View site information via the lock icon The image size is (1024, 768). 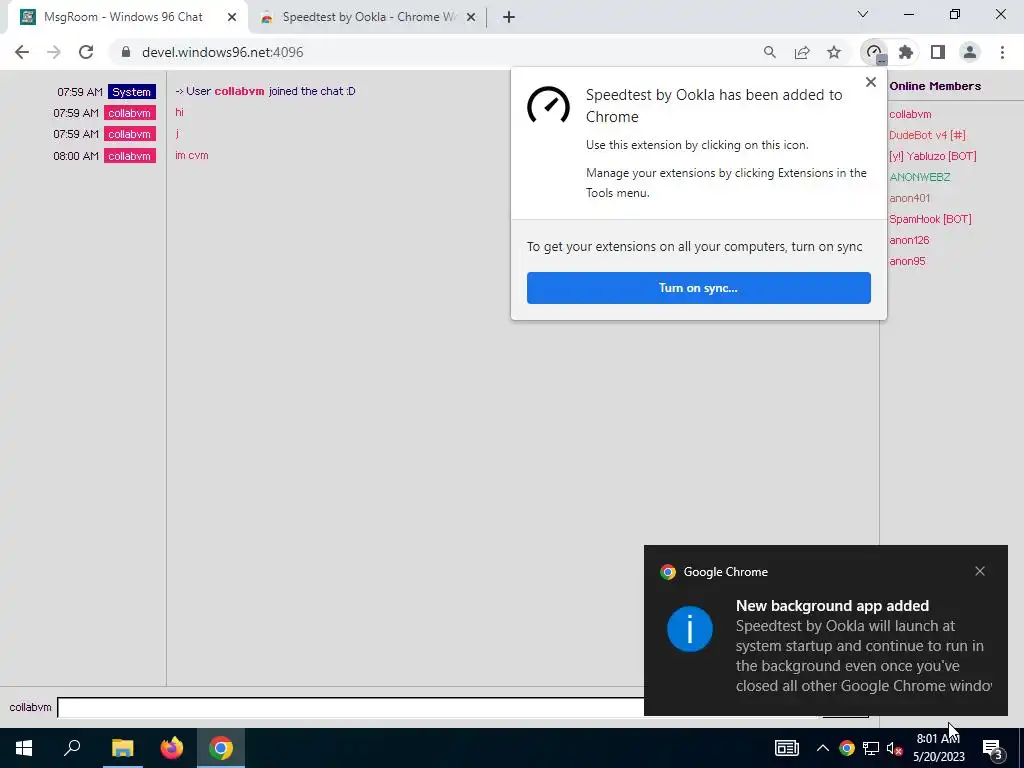click(x=126, y=52)
